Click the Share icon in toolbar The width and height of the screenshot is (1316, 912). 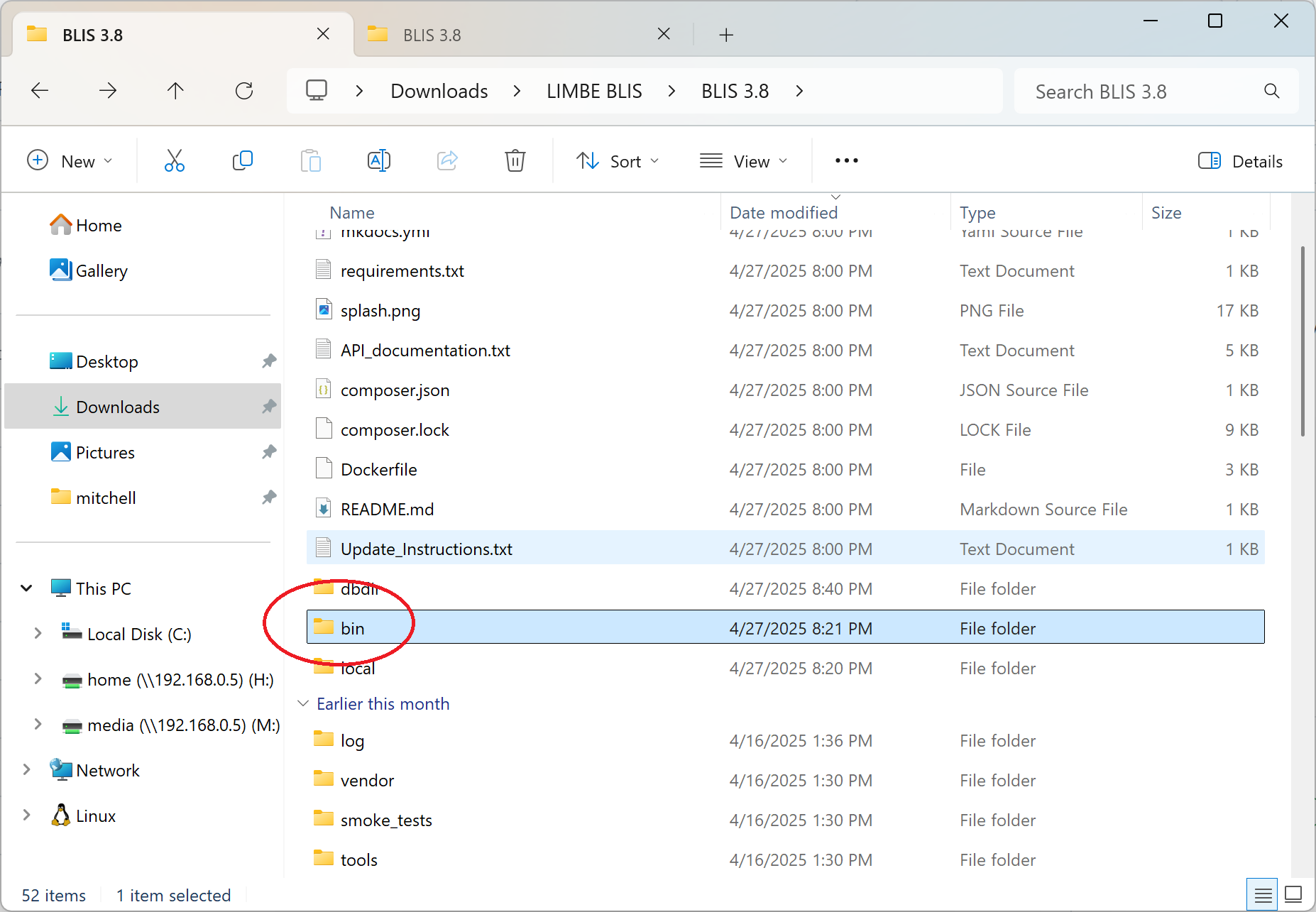[447, 161]
